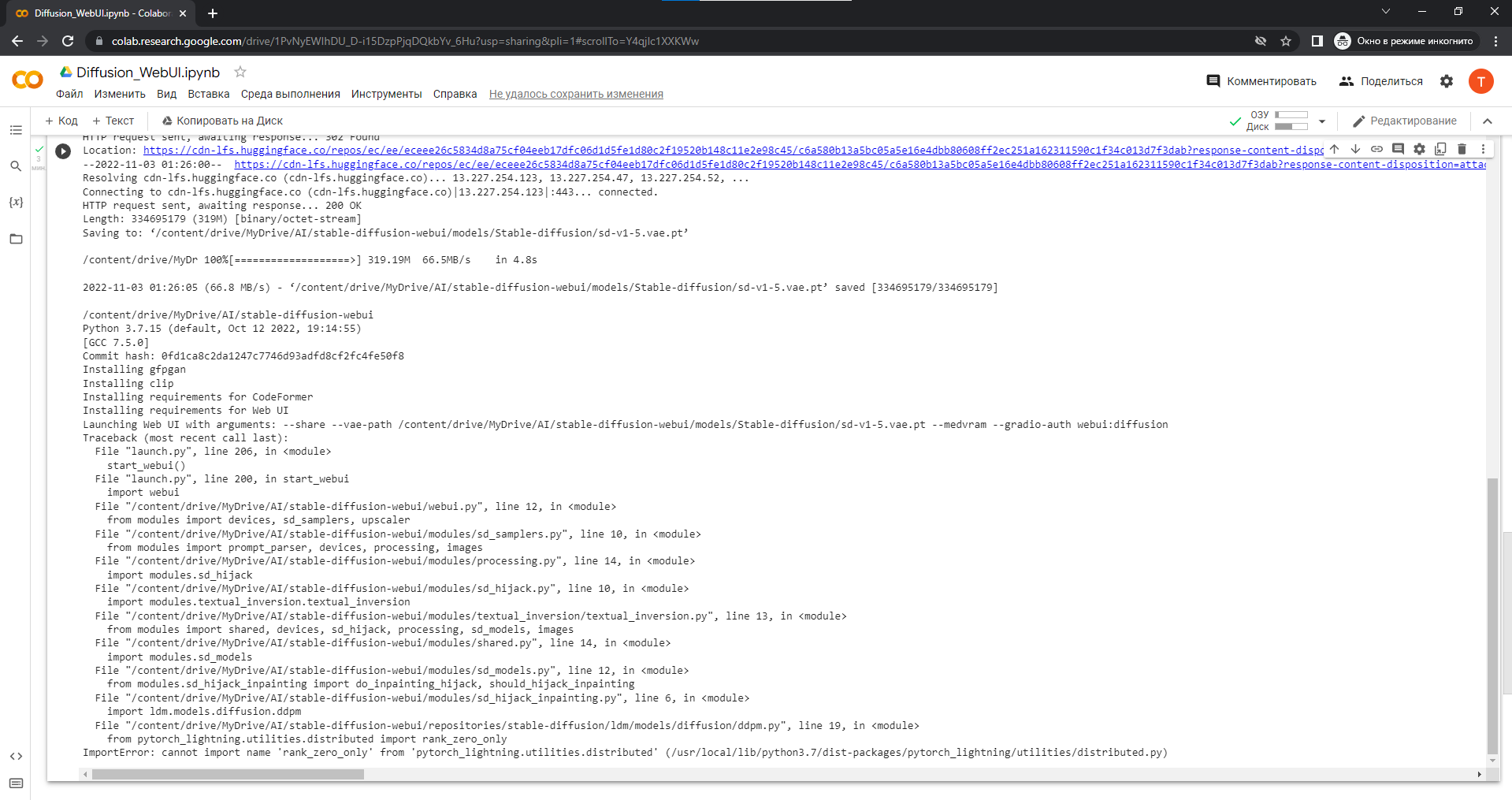The width and height of the screenshot is (1512, 800).
Task: Star the Diffusion_WebUI.ipynb notebook
Action: (240, 72)
